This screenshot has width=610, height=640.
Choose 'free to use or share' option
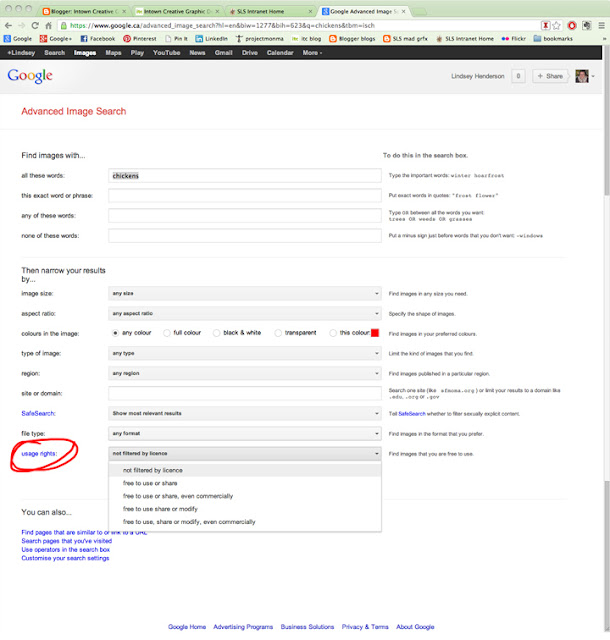[x=245, y=483]
